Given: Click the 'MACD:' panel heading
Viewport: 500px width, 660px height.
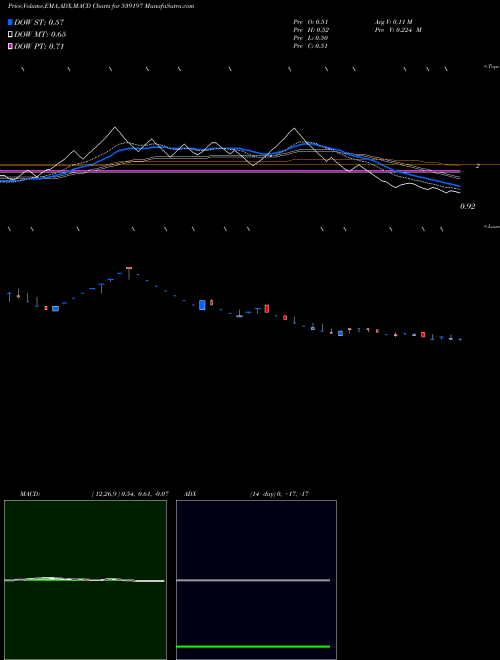Looking at the screenshot, I should pyautogui.click(x=30, y=494).
